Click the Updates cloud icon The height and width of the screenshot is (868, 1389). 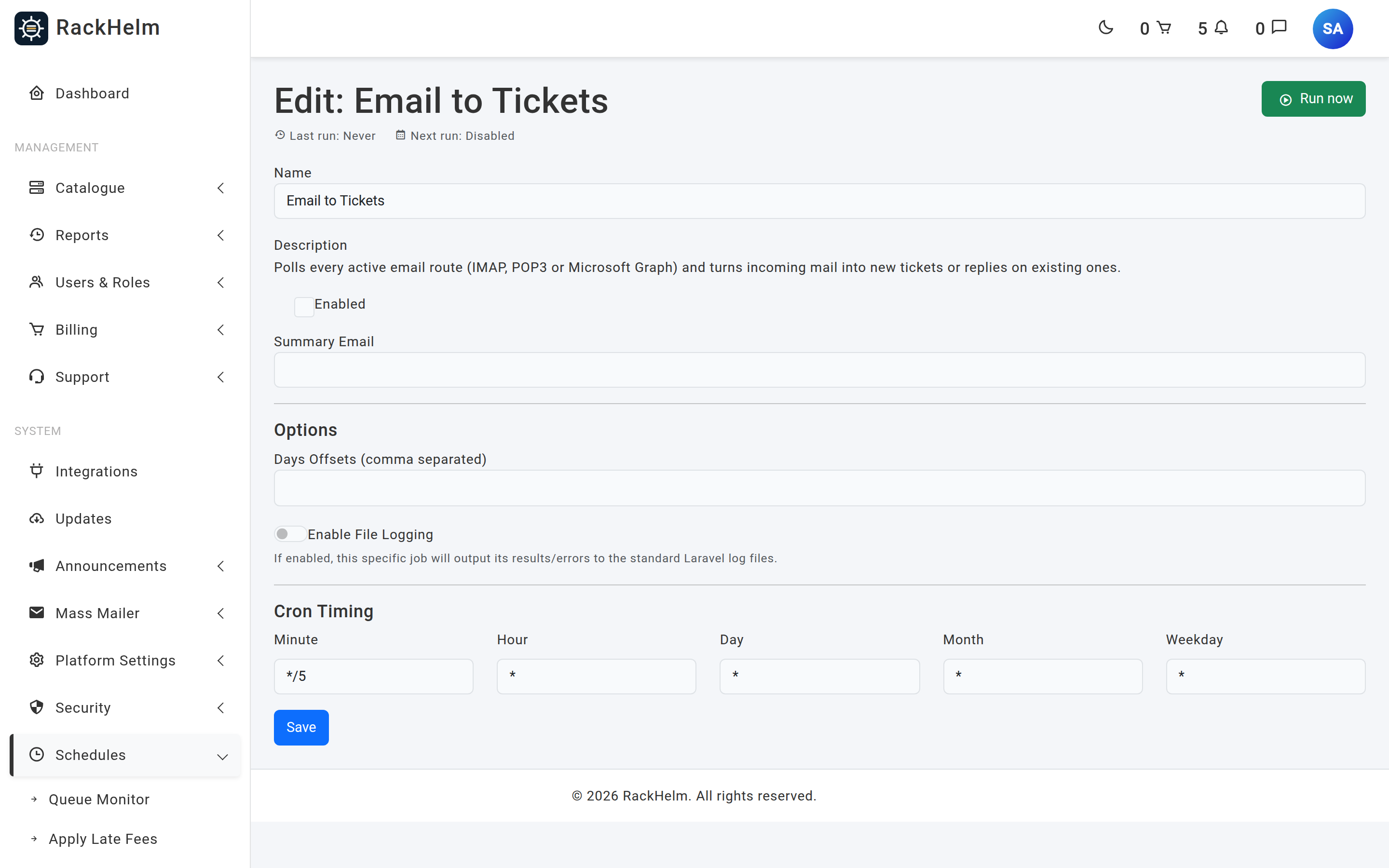tap(37, 518)
